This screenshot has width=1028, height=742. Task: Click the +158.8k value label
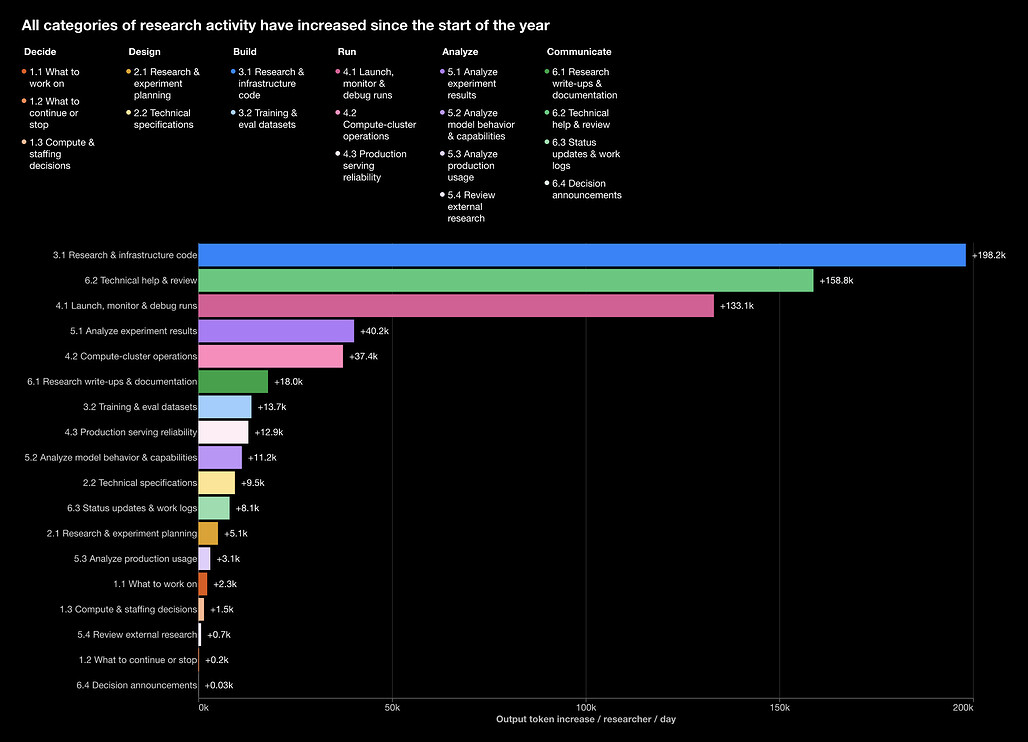coord(837,281)
